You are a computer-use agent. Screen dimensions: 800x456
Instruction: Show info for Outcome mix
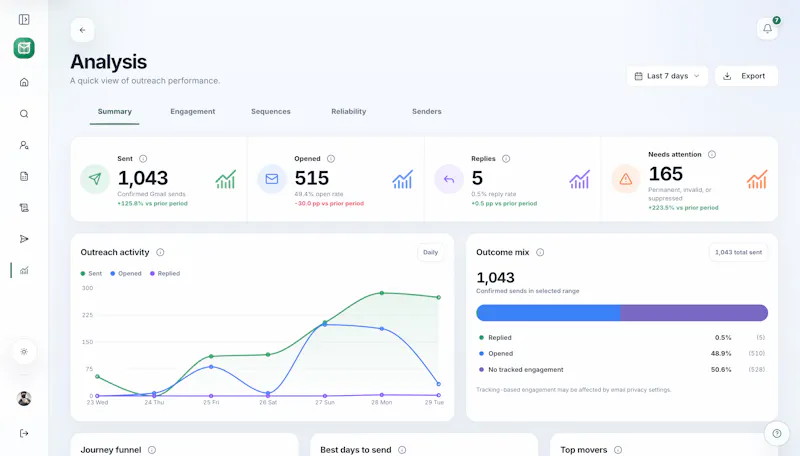click(540, 252)
